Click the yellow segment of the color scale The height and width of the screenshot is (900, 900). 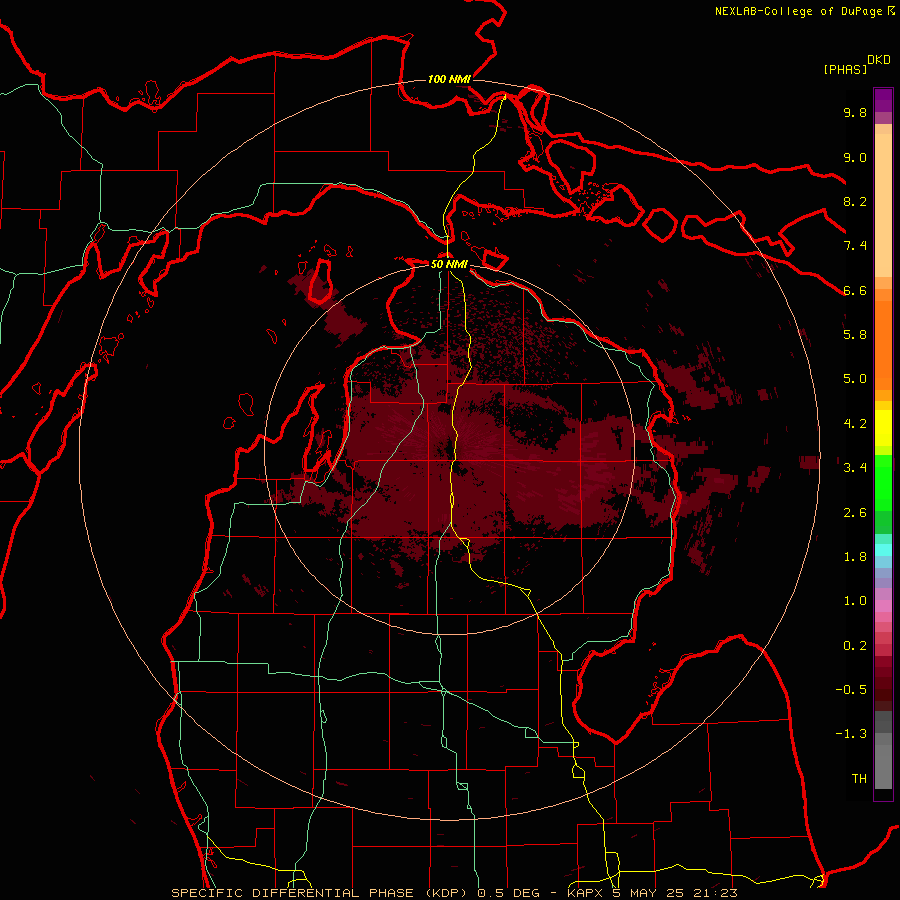pyautogui.click(x=883, y=428)
